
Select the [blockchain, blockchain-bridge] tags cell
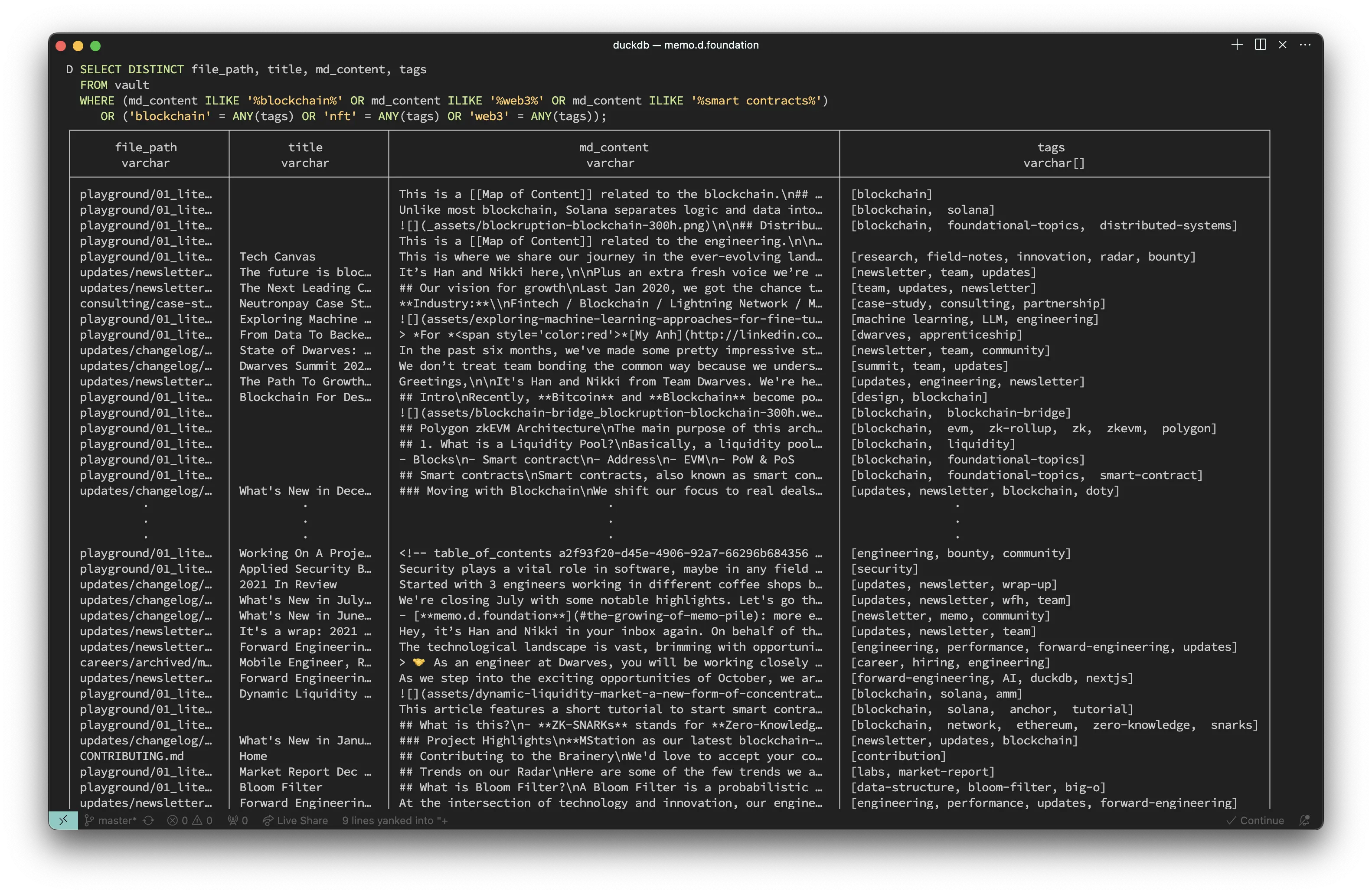pyautogui.click(x=961, y=413)
